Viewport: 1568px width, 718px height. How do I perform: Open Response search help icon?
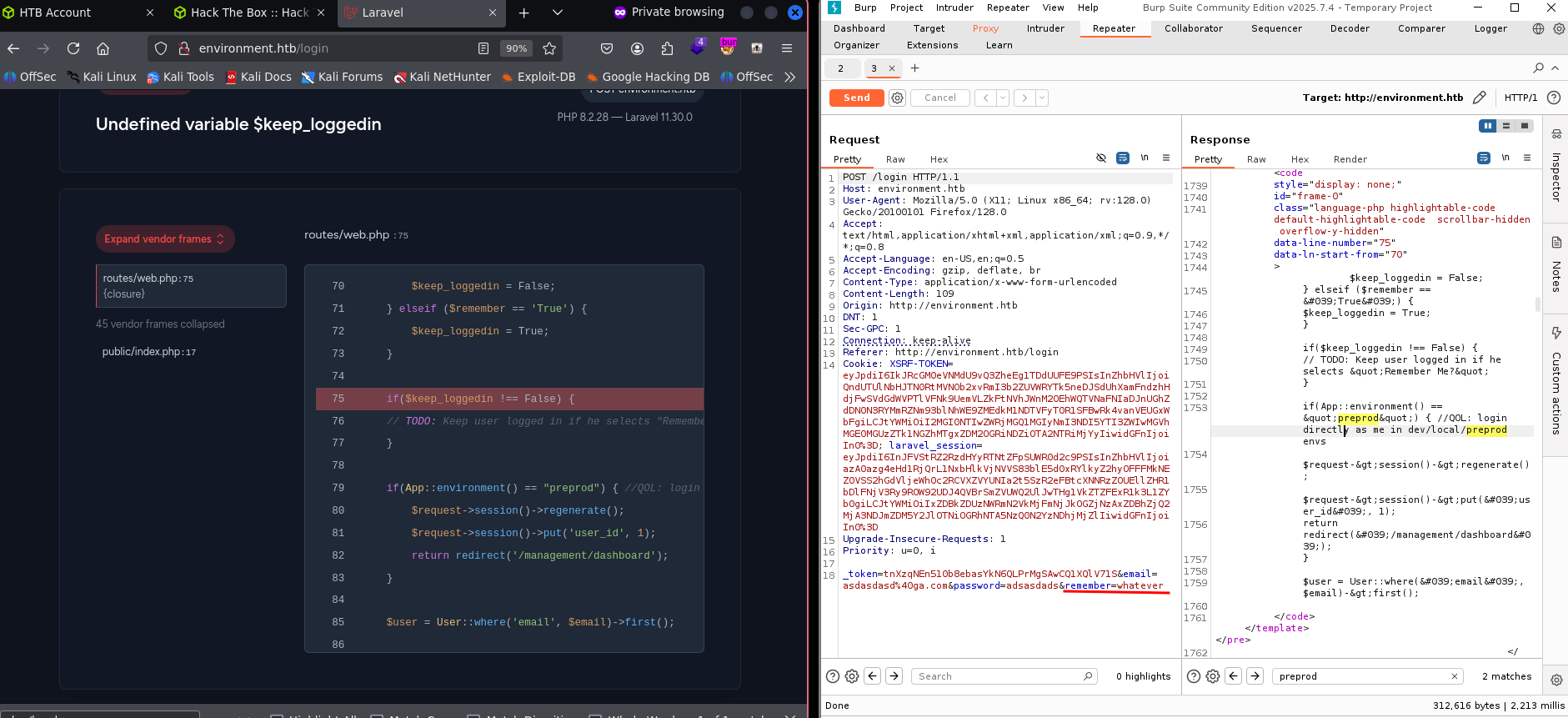point(1193,676)
